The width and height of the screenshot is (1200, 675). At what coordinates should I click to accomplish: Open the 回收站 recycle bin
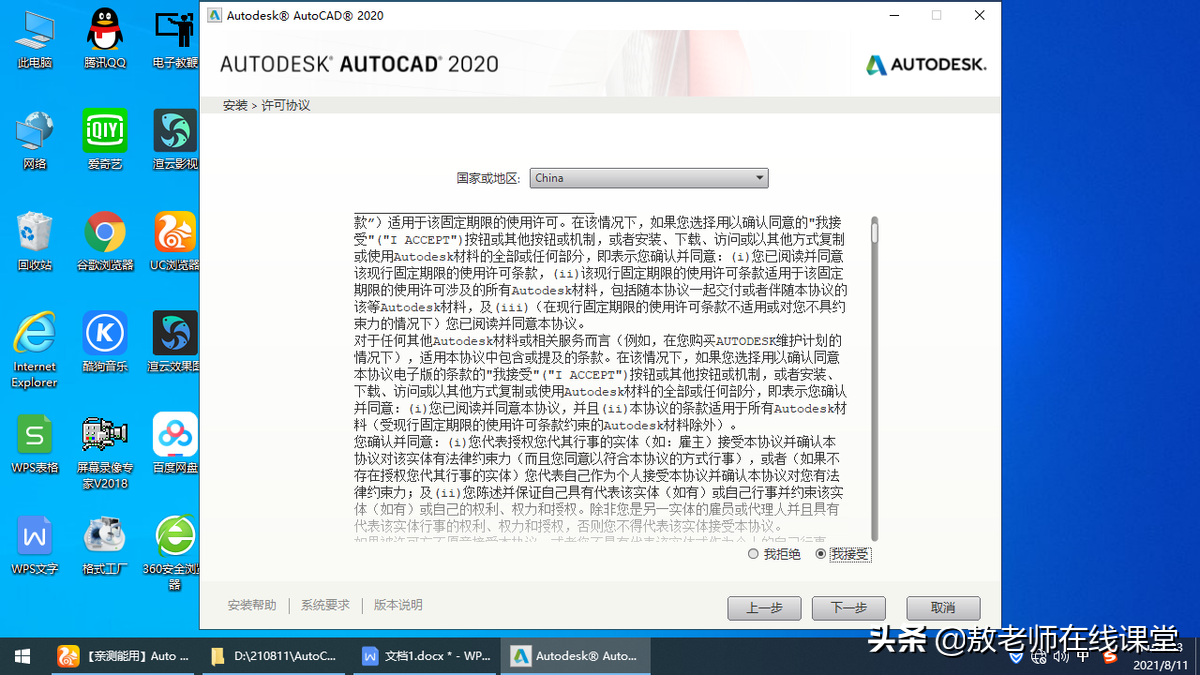(33, 240)
